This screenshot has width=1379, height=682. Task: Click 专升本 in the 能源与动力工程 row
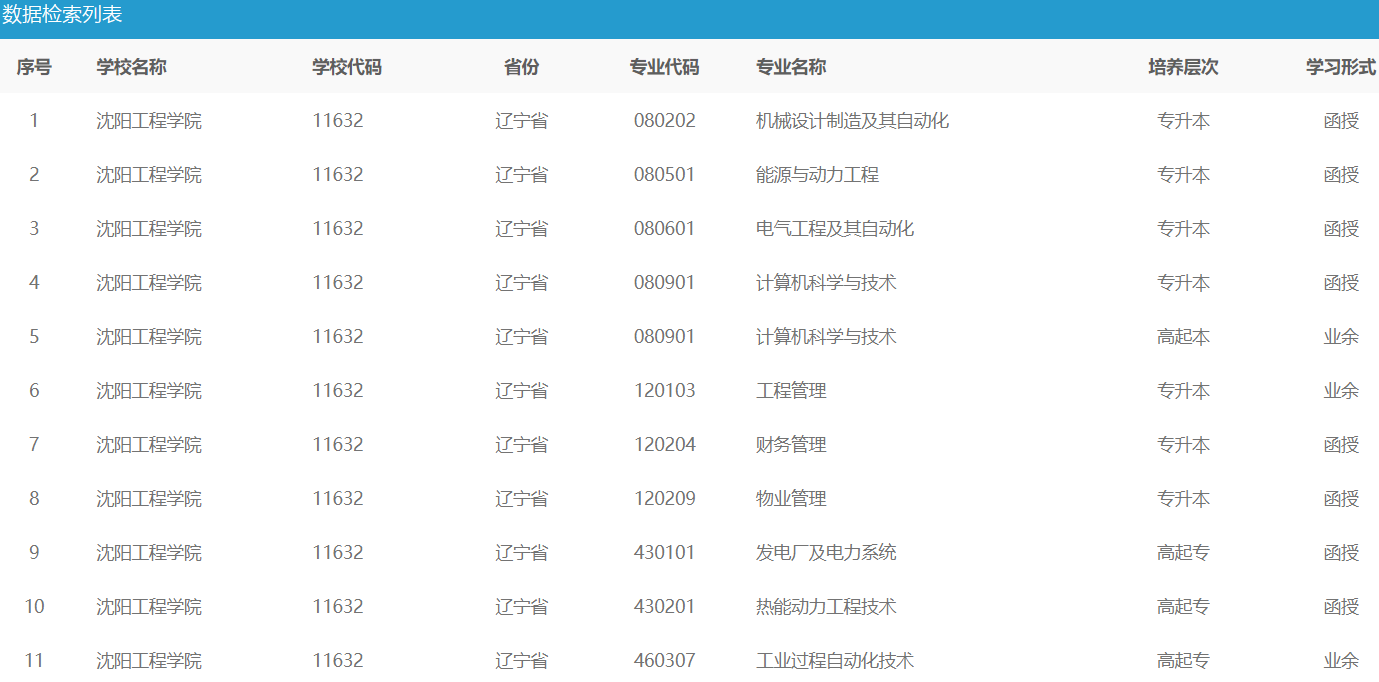click(x=1184, y=175)
